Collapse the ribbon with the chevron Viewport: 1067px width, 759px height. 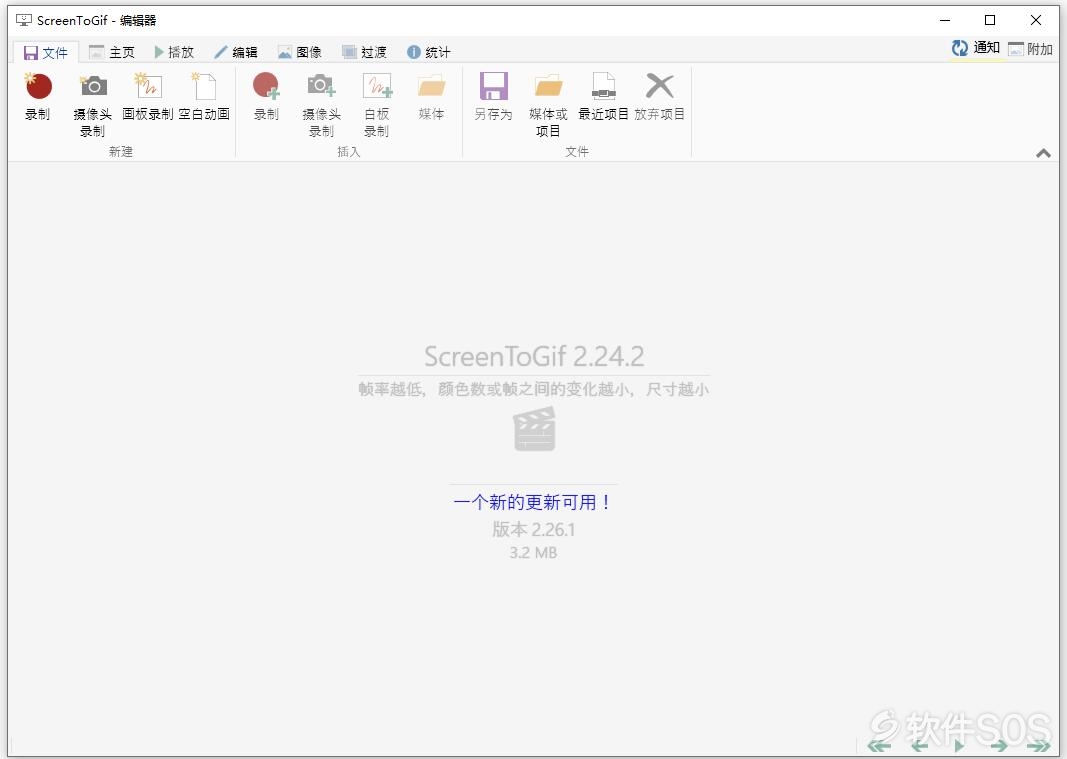1043,153
